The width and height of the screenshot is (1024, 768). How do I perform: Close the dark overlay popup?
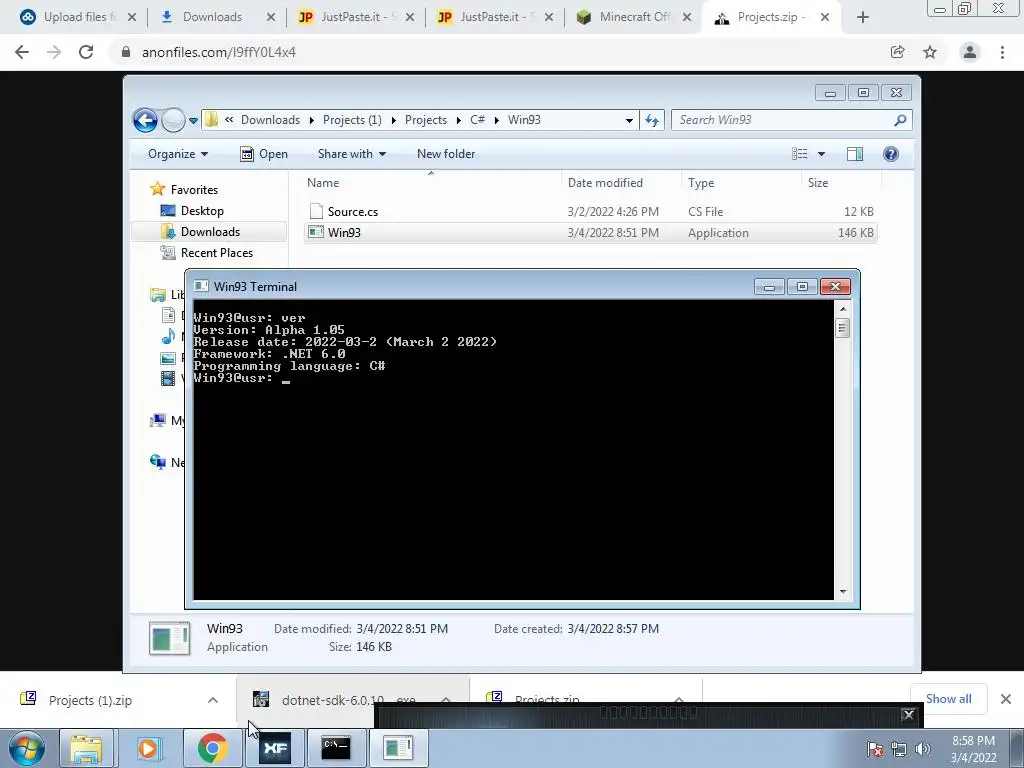point(908,714)
